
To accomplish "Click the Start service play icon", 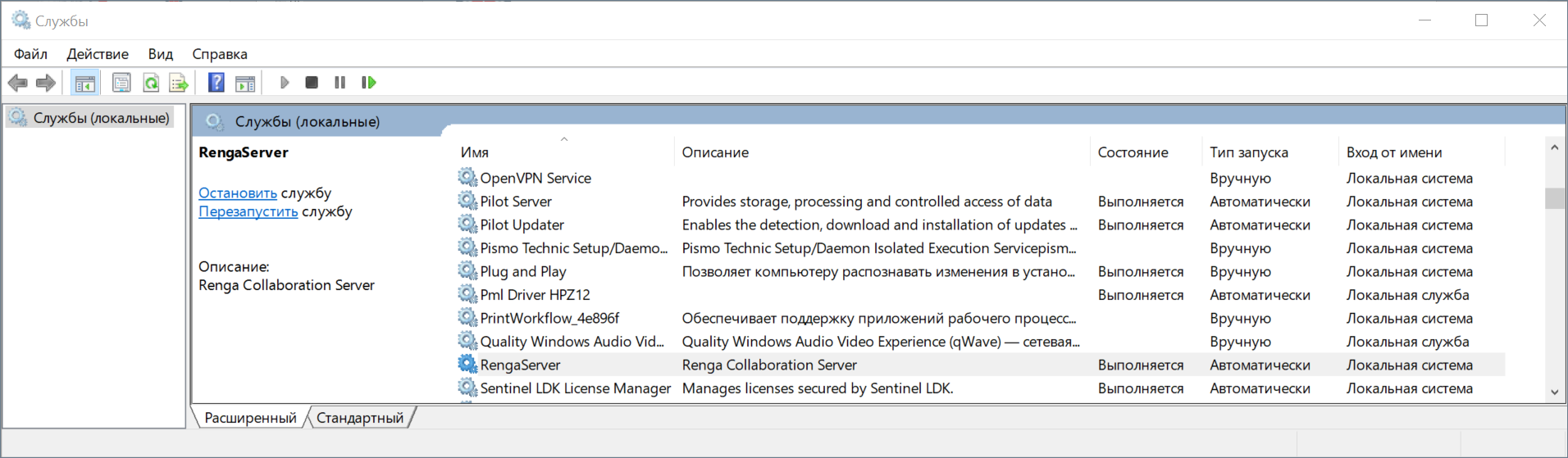I will (285, 83).
